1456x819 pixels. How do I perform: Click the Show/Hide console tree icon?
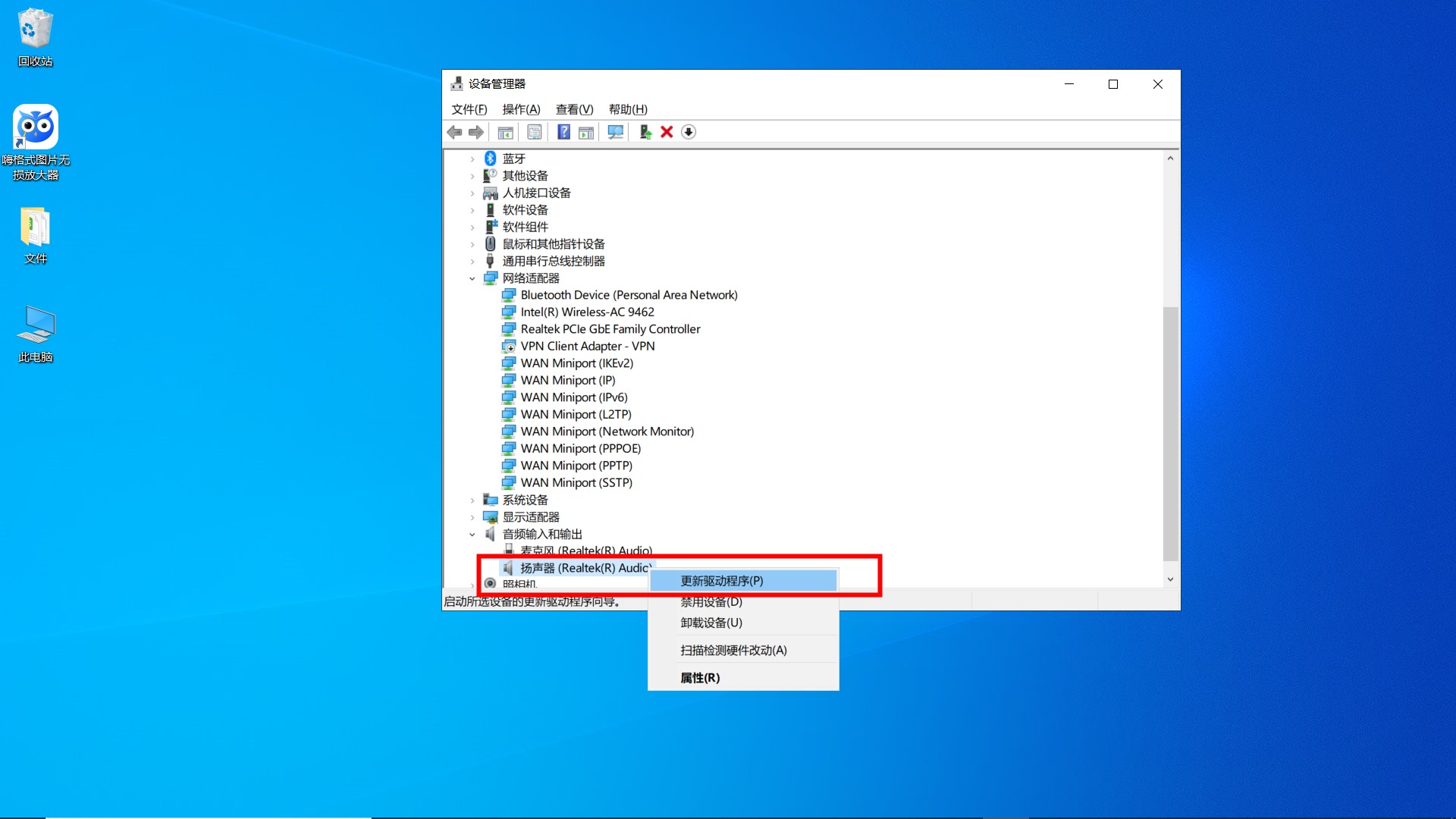pyautogui.click(x=505, y=132)
